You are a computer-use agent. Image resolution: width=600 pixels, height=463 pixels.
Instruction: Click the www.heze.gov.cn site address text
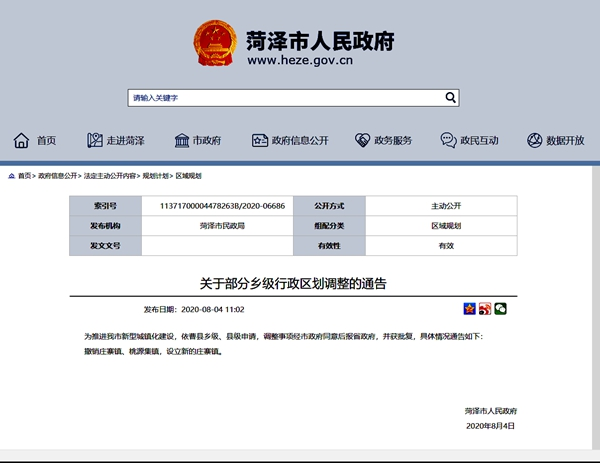coord(300,60)
